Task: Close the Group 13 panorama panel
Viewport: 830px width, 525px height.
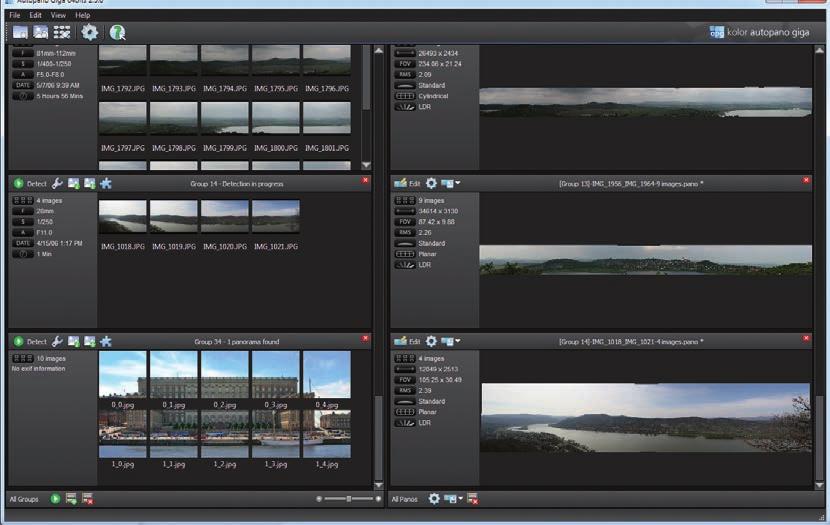Action: 806,180
